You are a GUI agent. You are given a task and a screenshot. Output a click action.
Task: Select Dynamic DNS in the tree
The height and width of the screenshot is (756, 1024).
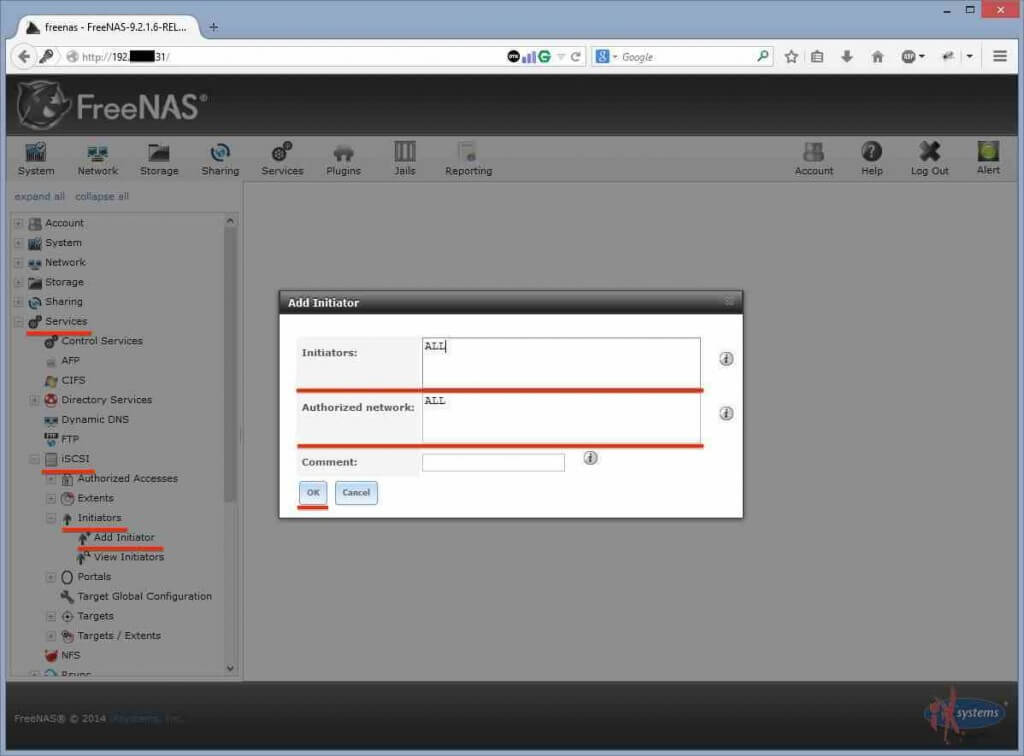coord(95,419)
